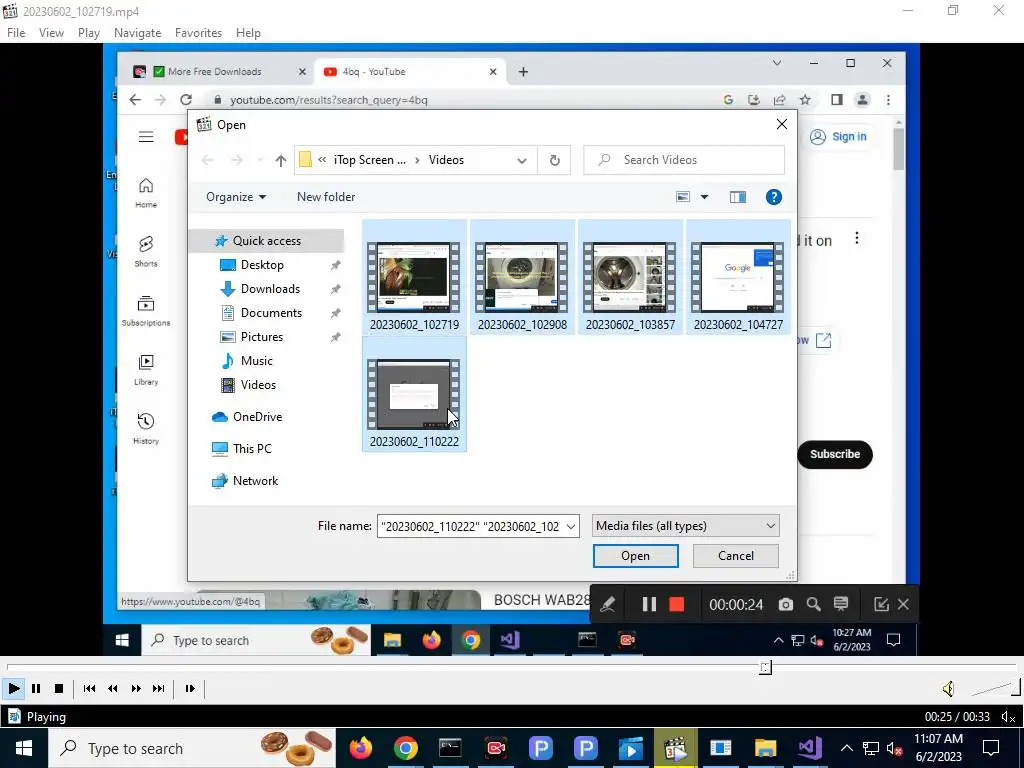This screenshot has width=1024, height=768.
Task: Select video file 20230602_102908
Action: 522,278
